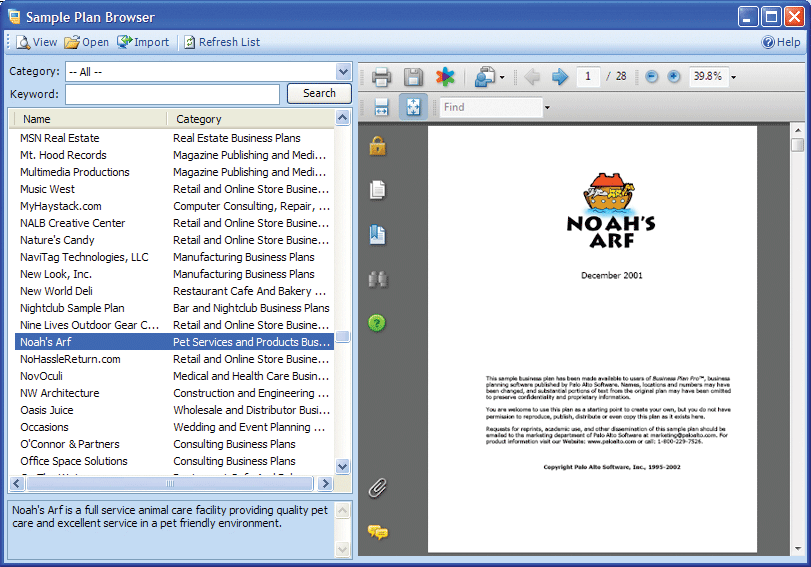
Task: Click Import in the toolbar
Action: 143,42
